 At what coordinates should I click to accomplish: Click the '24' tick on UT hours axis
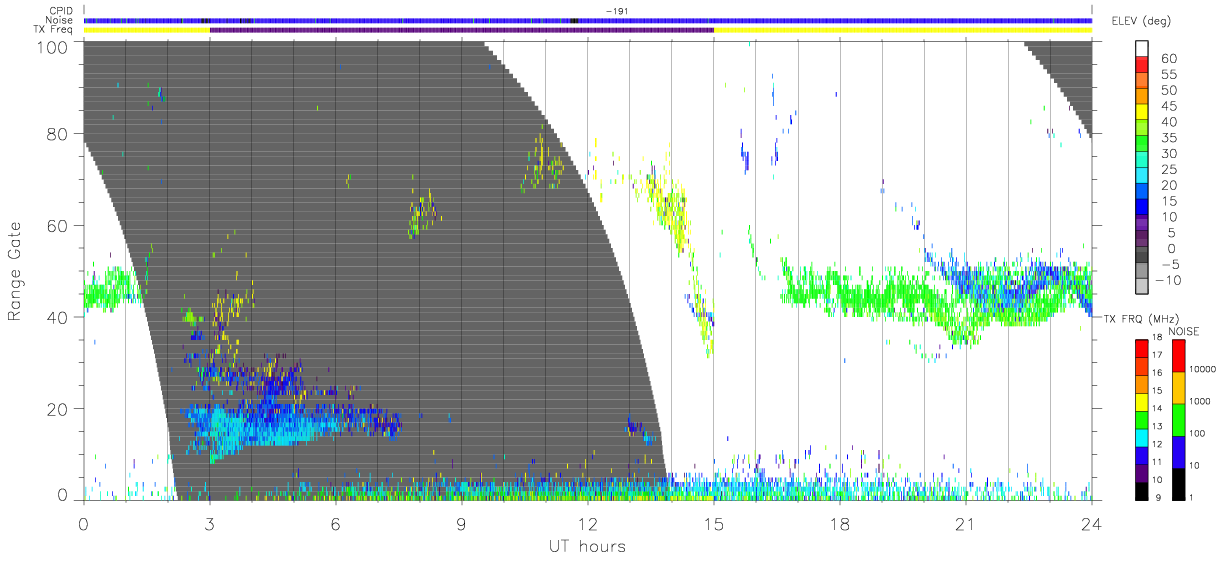(1091, 522)
